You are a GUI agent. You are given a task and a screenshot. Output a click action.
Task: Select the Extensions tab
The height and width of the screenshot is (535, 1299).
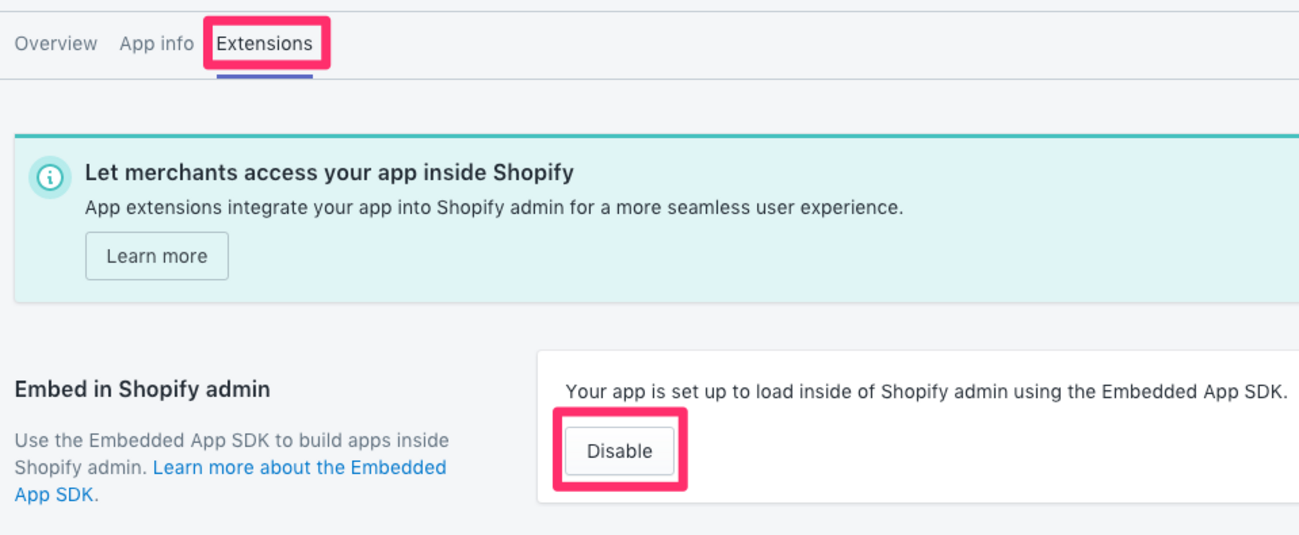(264, 44)
